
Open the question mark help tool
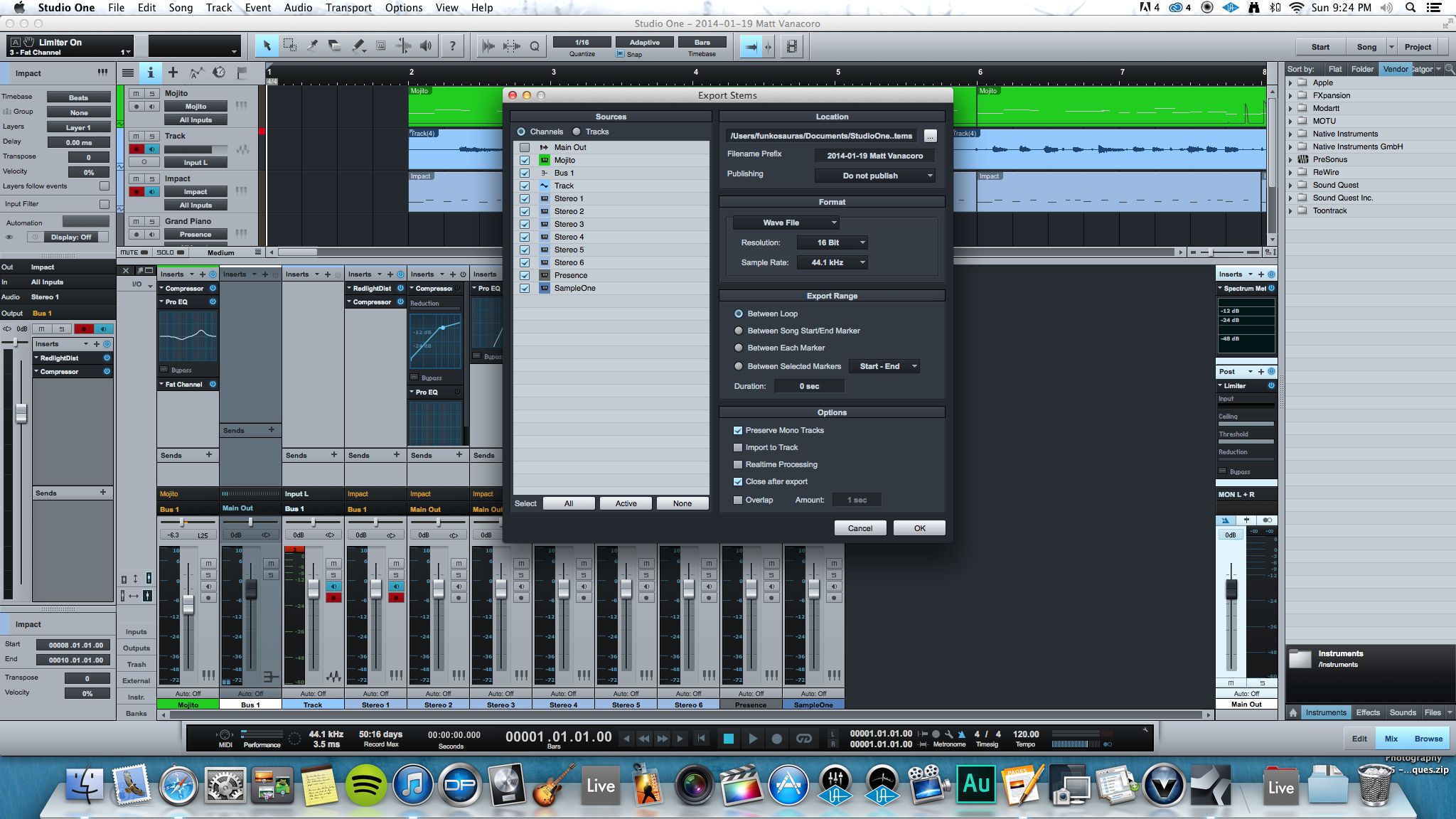pos(452,46)
